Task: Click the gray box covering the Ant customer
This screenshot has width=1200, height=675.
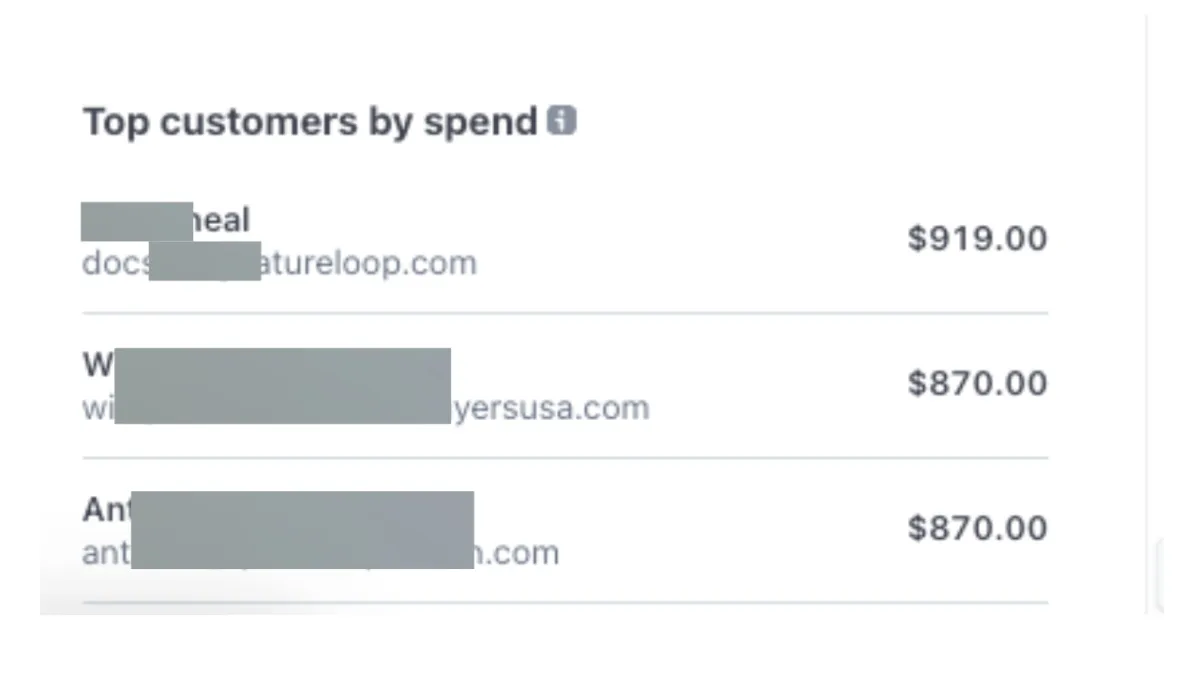Action: pyautogui.click(x=302, y=530)
